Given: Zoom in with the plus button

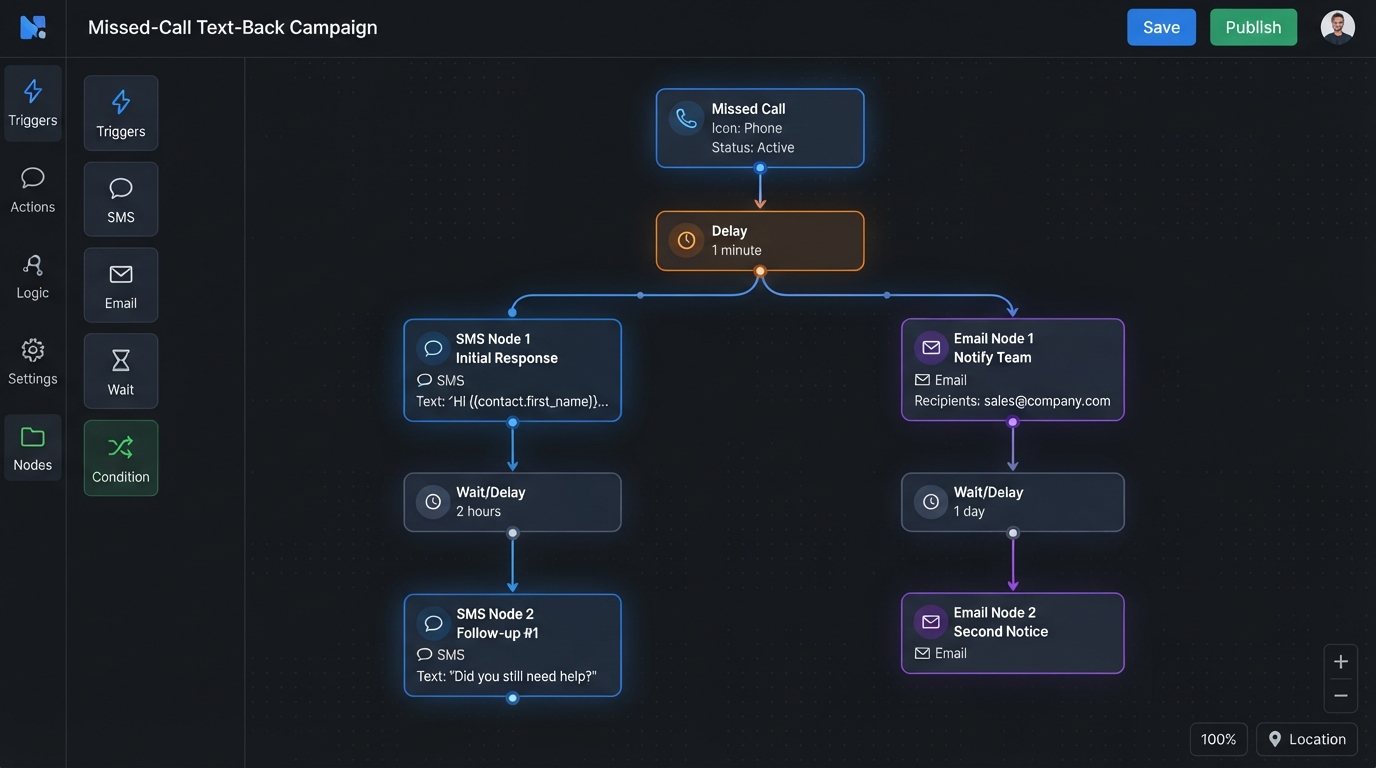Looking at the screenshot, I should [x=1341, y=662].
